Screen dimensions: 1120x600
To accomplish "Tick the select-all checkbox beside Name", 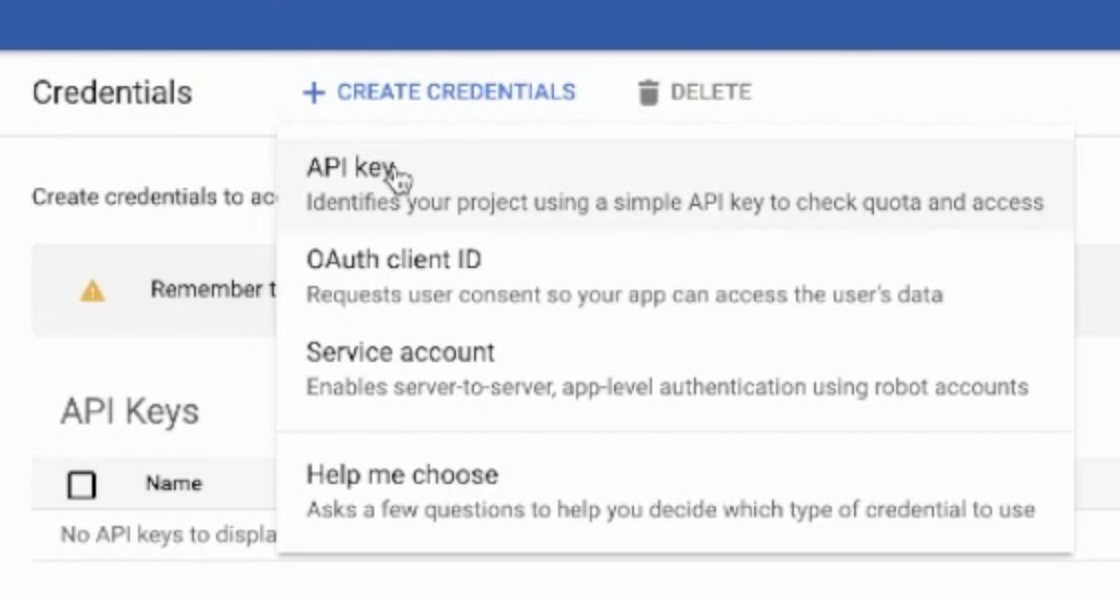I will (81, 484).
